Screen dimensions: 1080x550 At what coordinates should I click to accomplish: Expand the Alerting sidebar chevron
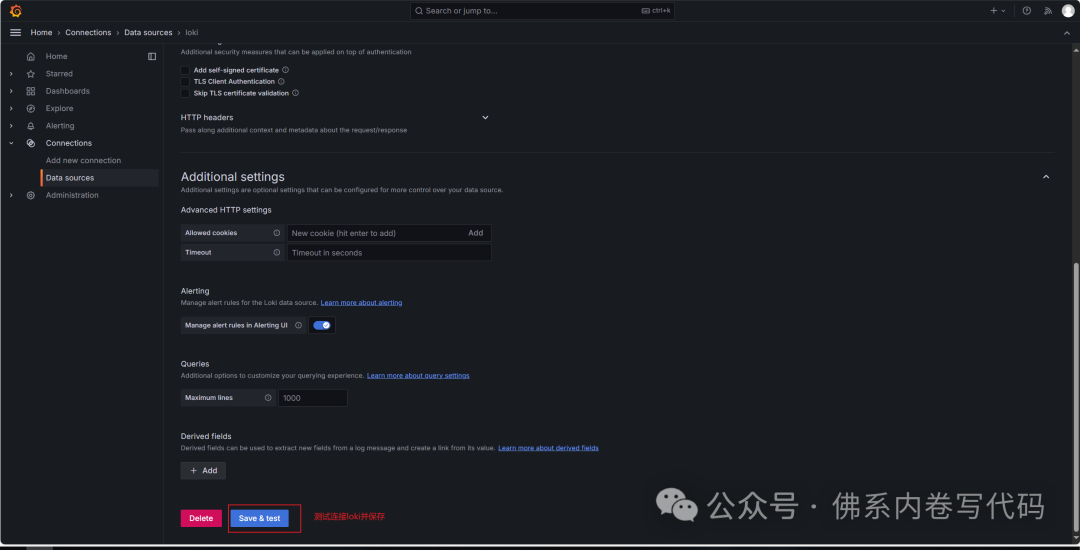[11, 126]
